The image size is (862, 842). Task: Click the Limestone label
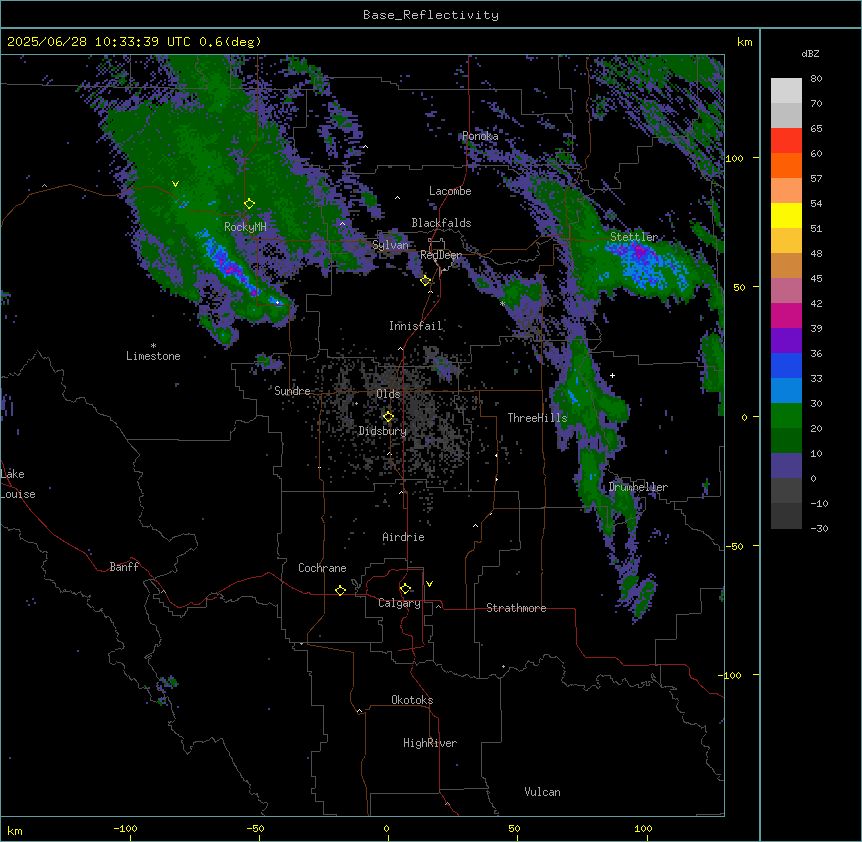pyautogui.click(x=153, y=356)
